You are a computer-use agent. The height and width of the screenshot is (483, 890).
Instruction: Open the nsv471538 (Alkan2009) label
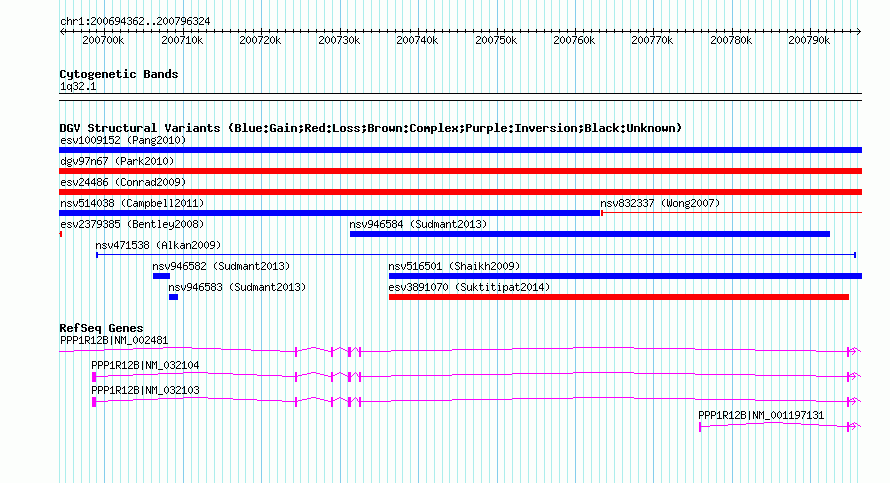click(x=158, y=245)
